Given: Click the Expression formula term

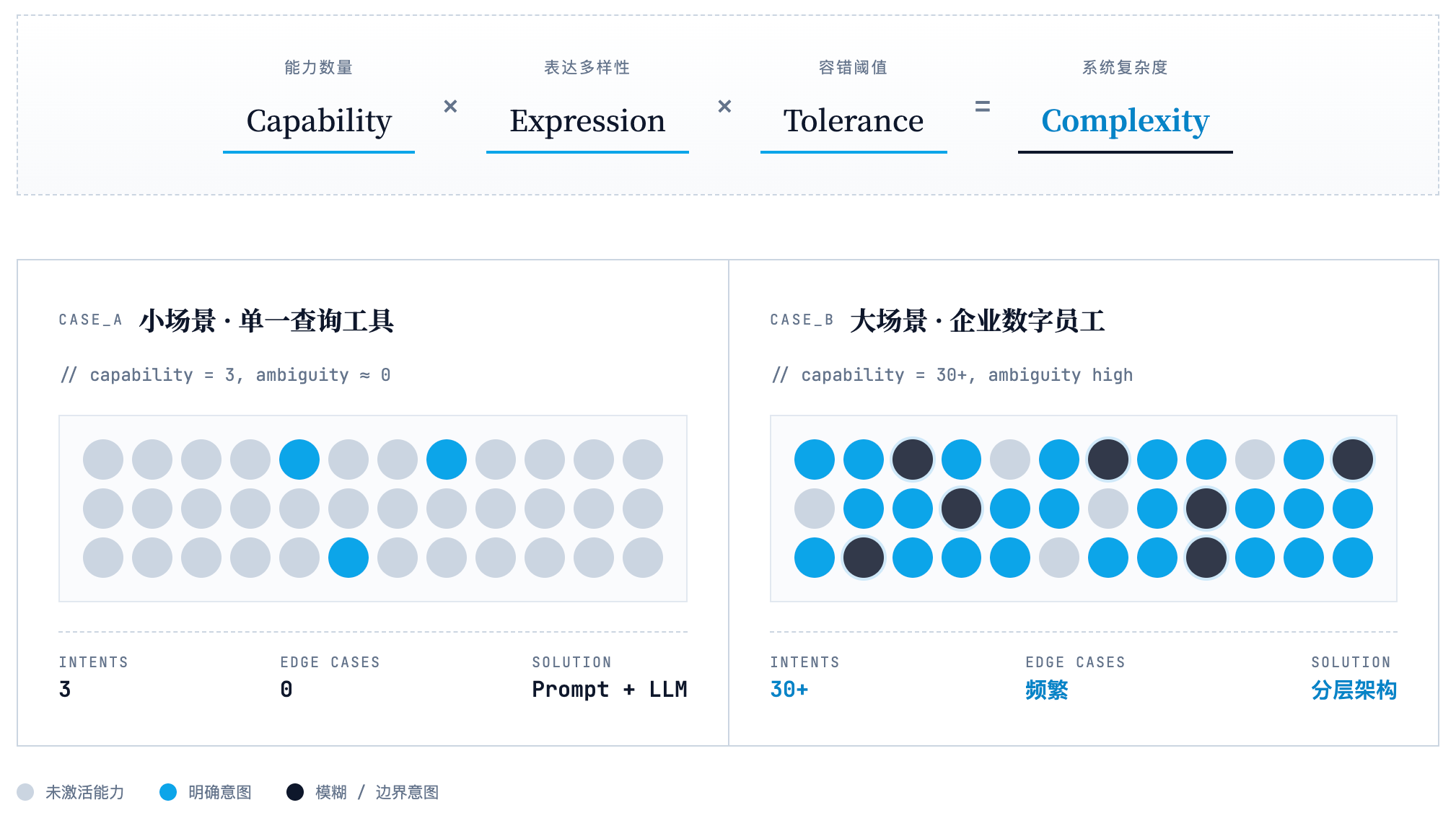Looking at the screenshot, I should tap(587, 120).
